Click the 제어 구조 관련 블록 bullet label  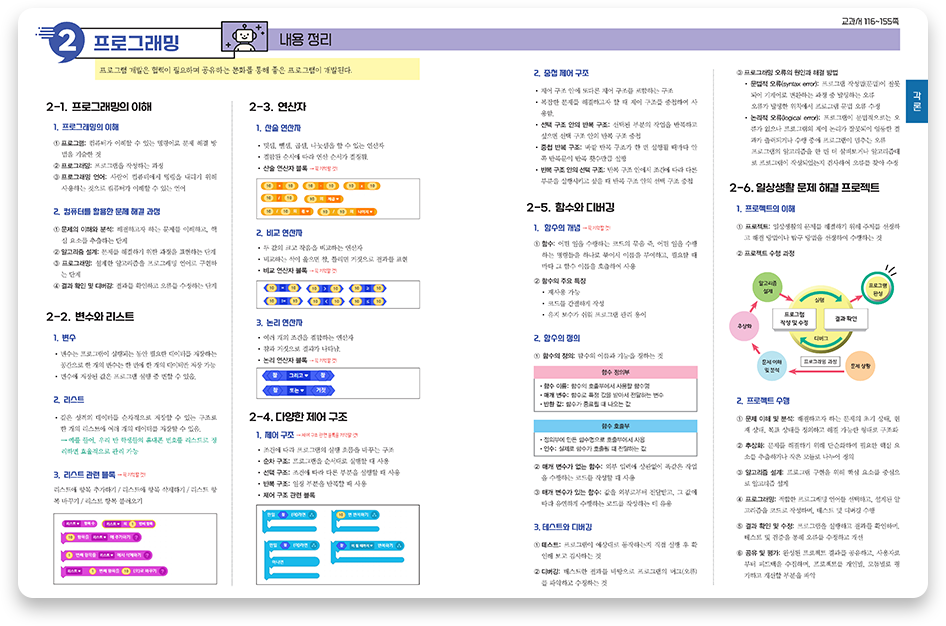coord(288,495)
